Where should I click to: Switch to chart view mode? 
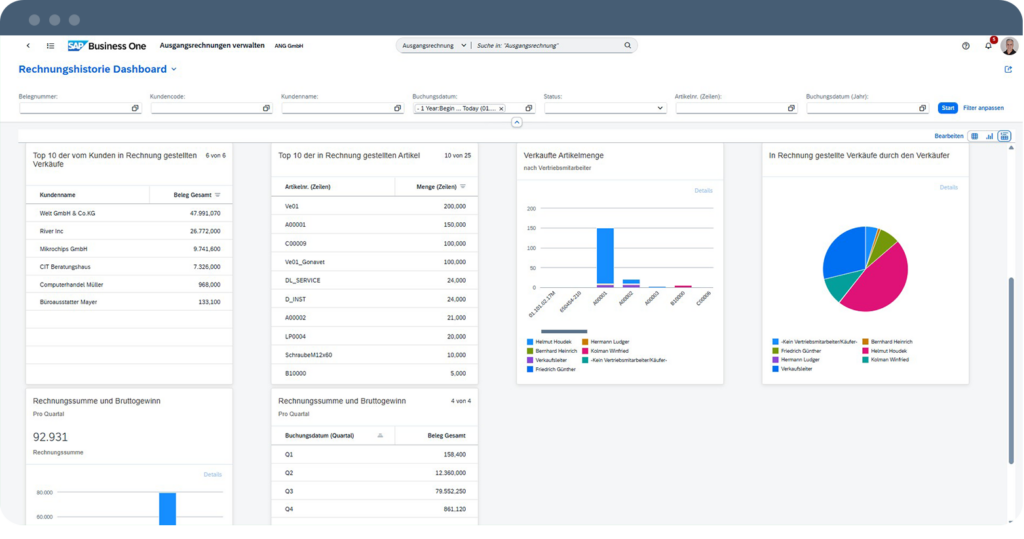[989, 136]
